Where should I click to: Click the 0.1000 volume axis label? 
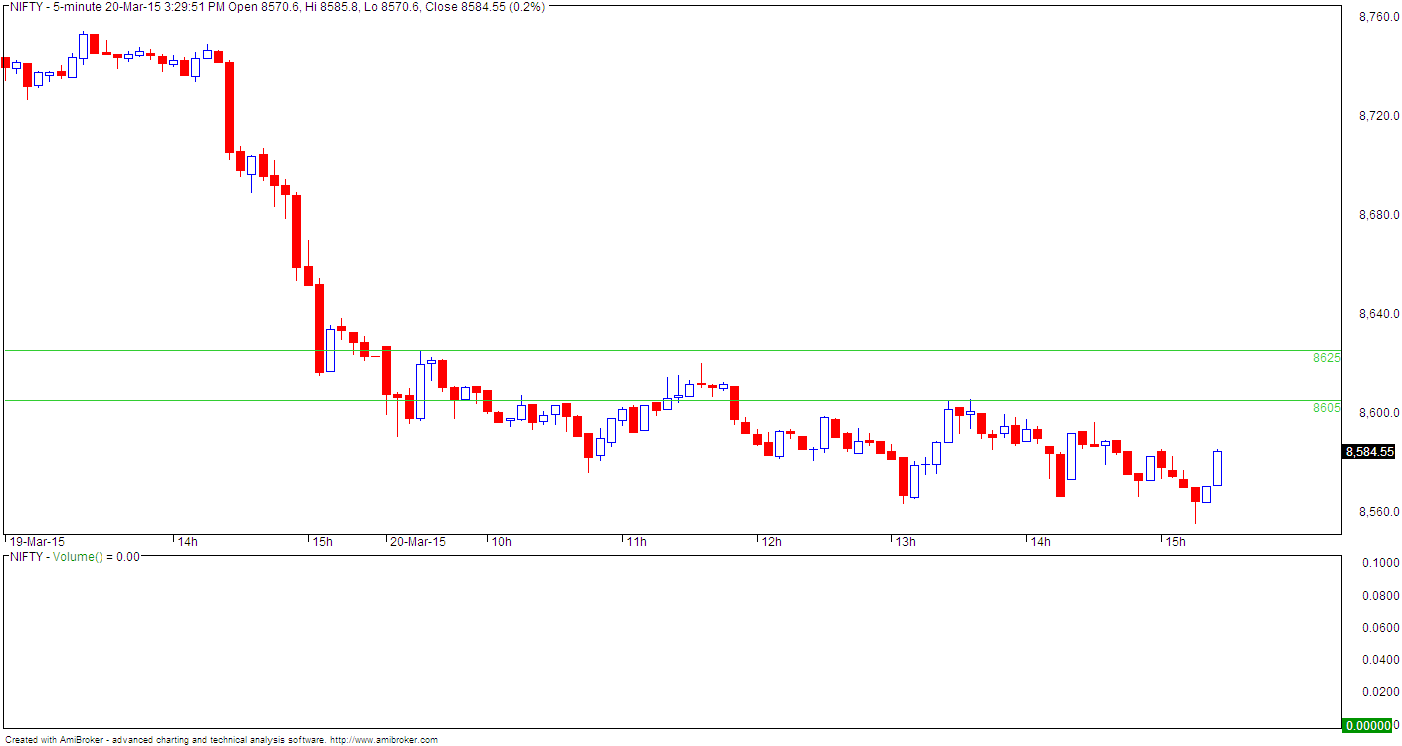(x=1382, y=563)
